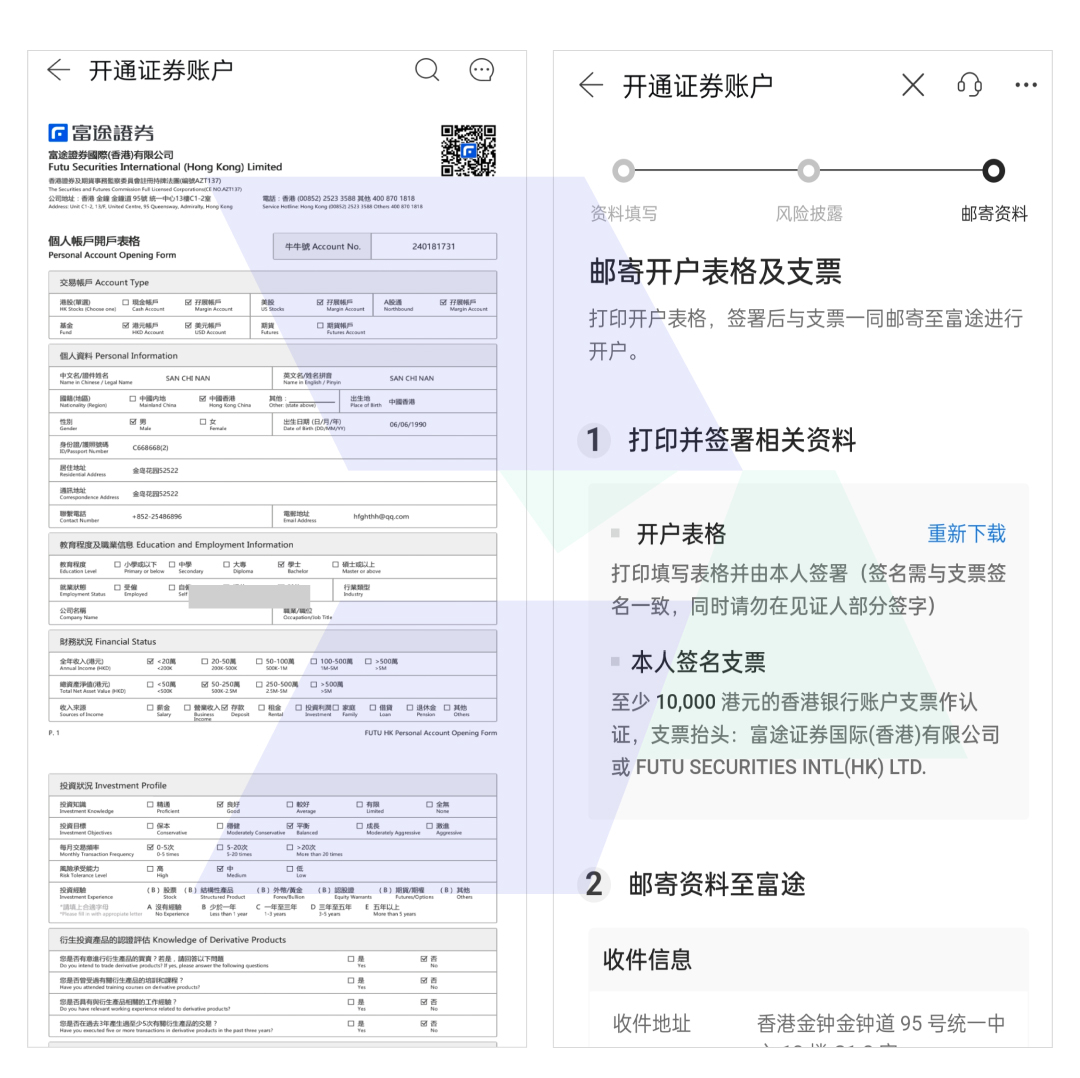Viewport: 1080px width, 1078px height.
Task: Click SAN CHI NAN in the Chinese name field
Action: tap(188, 378)
